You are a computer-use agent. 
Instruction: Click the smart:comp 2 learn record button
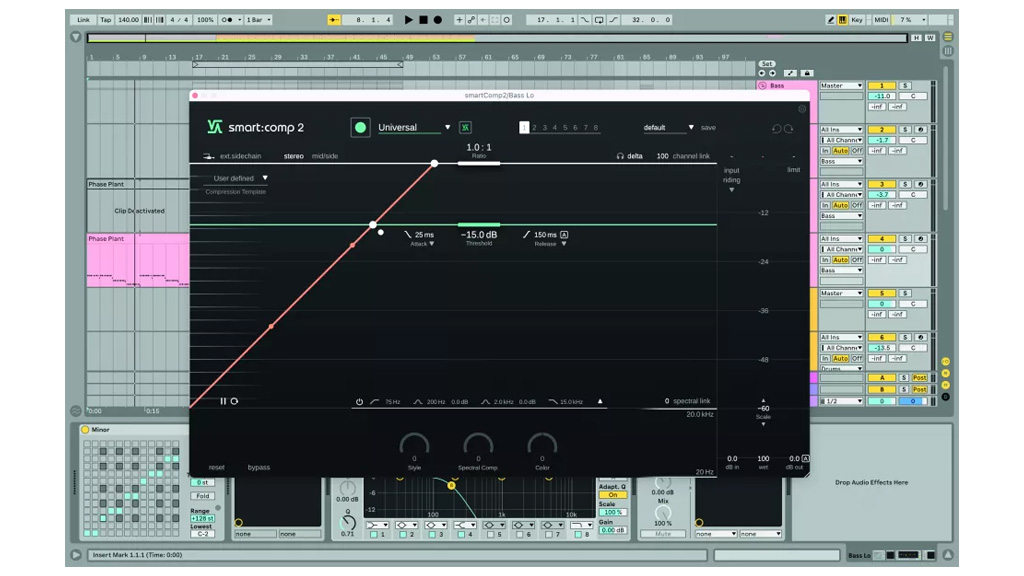coord(360,127)
